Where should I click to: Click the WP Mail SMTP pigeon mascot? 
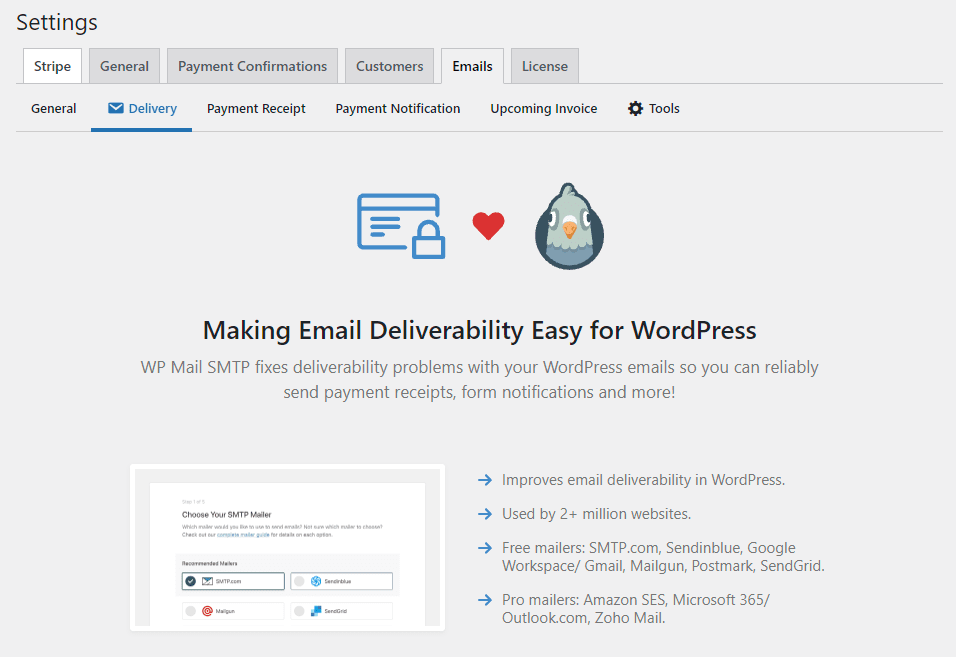[x=569, y=227]
